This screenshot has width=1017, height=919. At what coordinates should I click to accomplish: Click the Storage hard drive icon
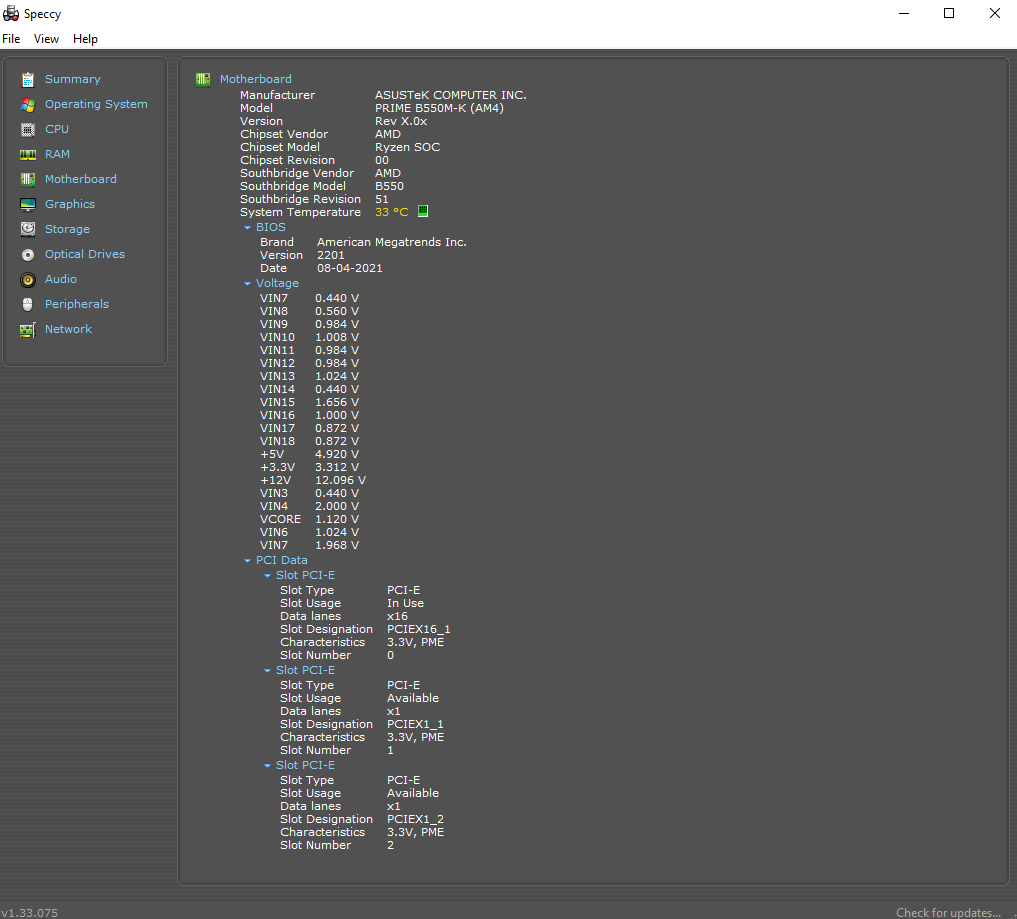[28, 229]
